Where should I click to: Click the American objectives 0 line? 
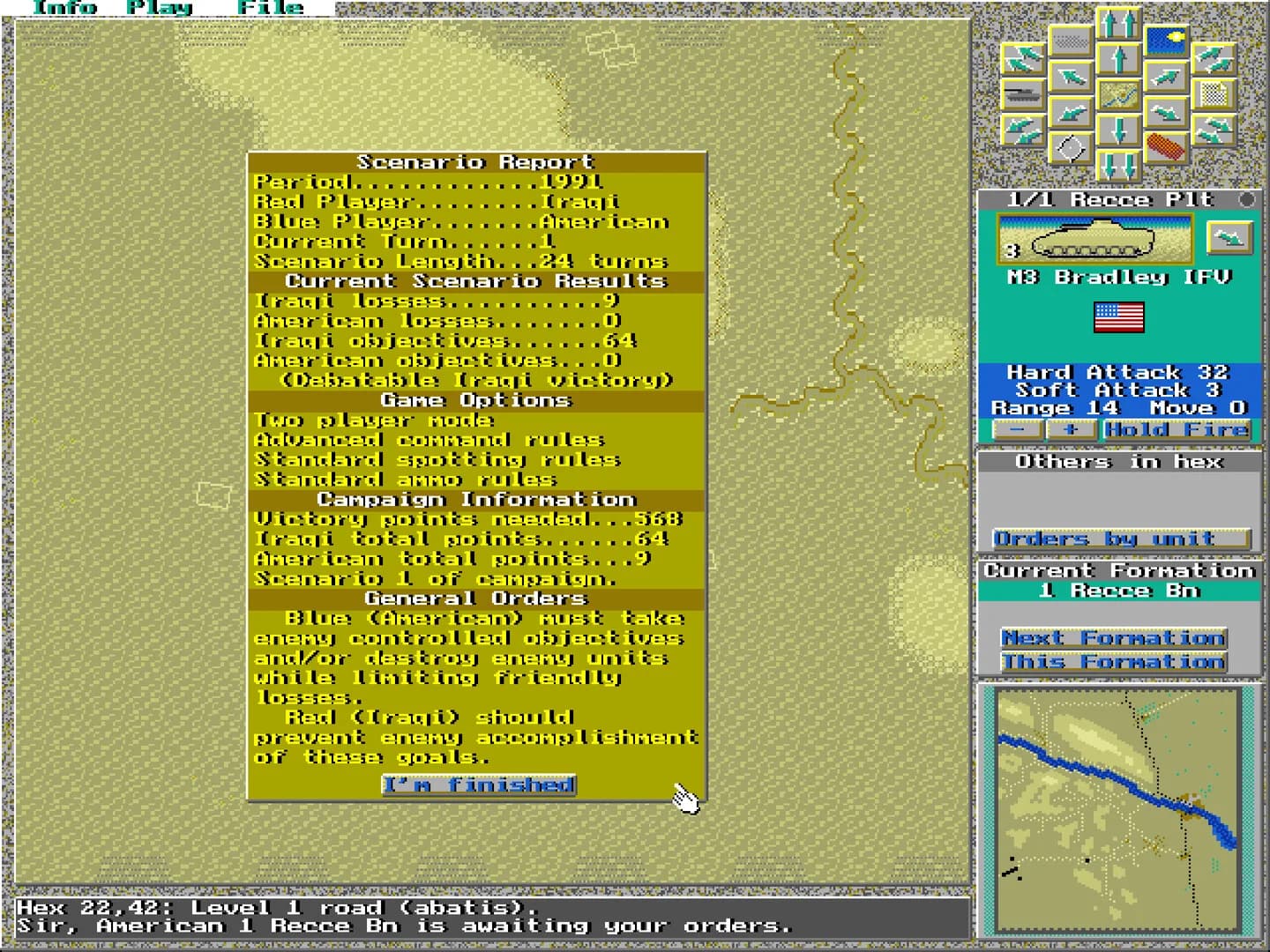(x=437, y=361)
